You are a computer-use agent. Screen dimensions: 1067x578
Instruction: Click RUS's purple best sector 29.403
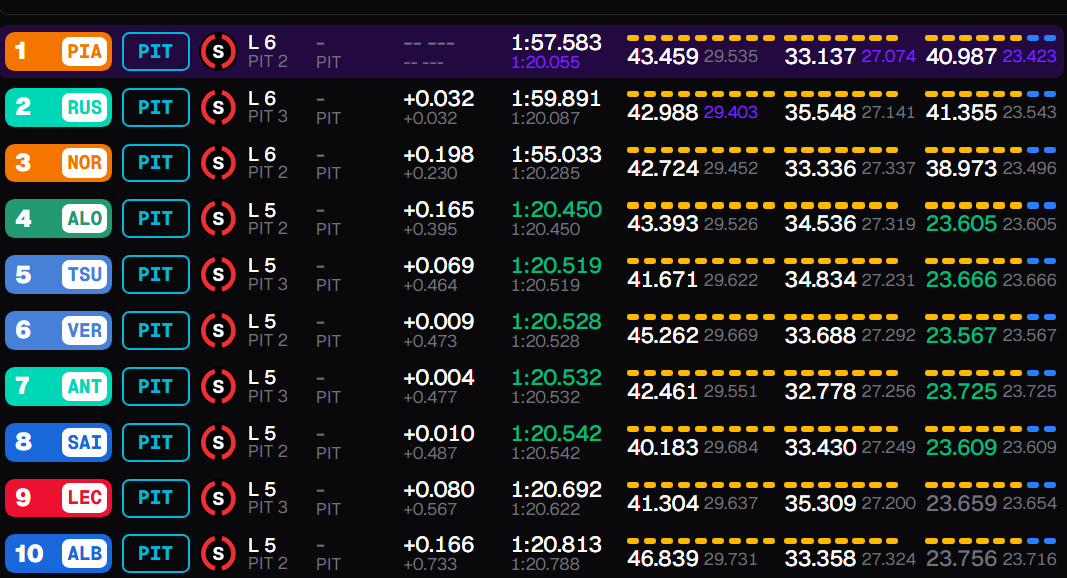pos(731,112)
